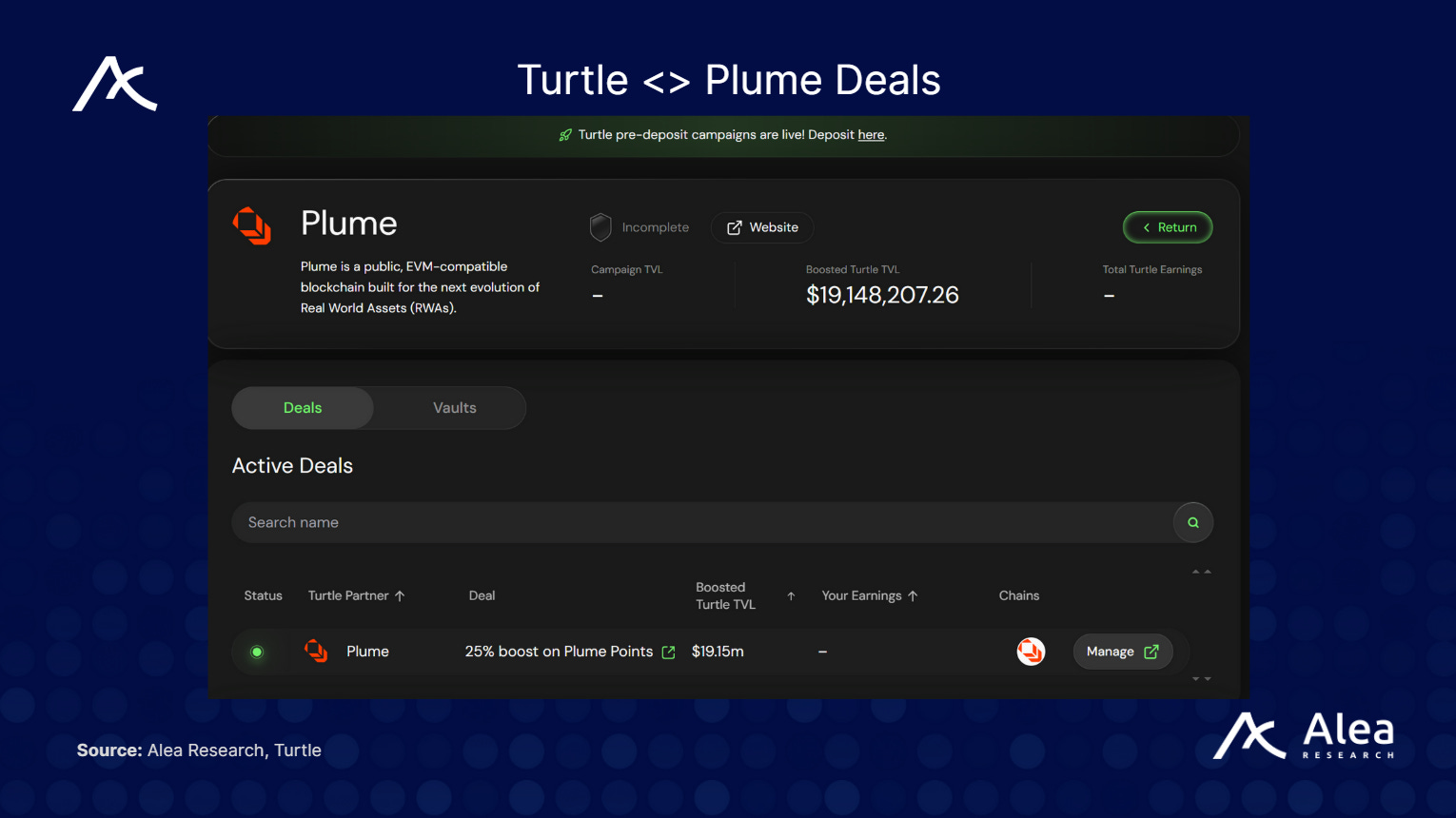The height and width of the screenshot is (818, 1456).
Task: Click the green Website button
Action: [761, 227]
